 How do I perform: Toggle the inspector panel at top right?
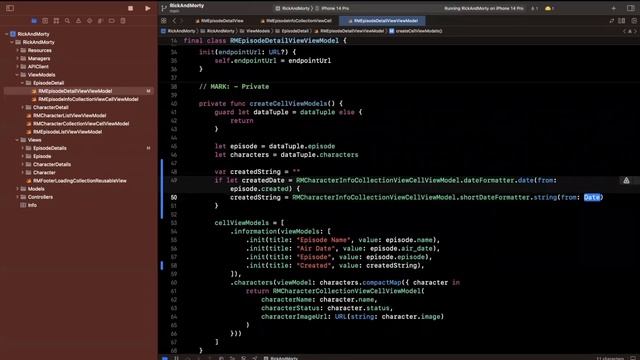coord(631,8)
